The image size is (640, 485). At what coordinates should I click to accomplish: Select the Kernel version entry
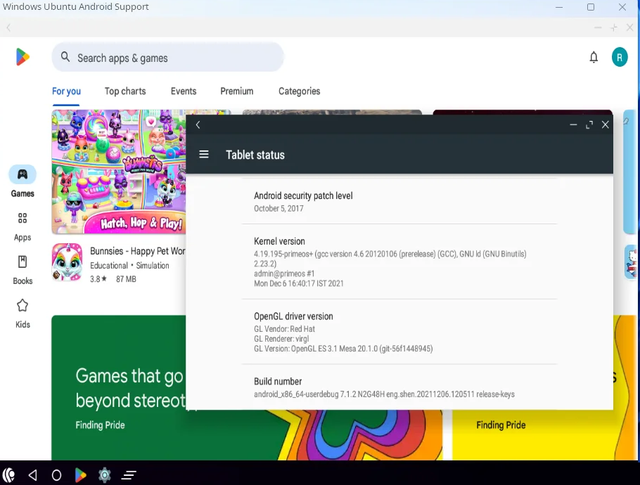[x=399, y=262]
